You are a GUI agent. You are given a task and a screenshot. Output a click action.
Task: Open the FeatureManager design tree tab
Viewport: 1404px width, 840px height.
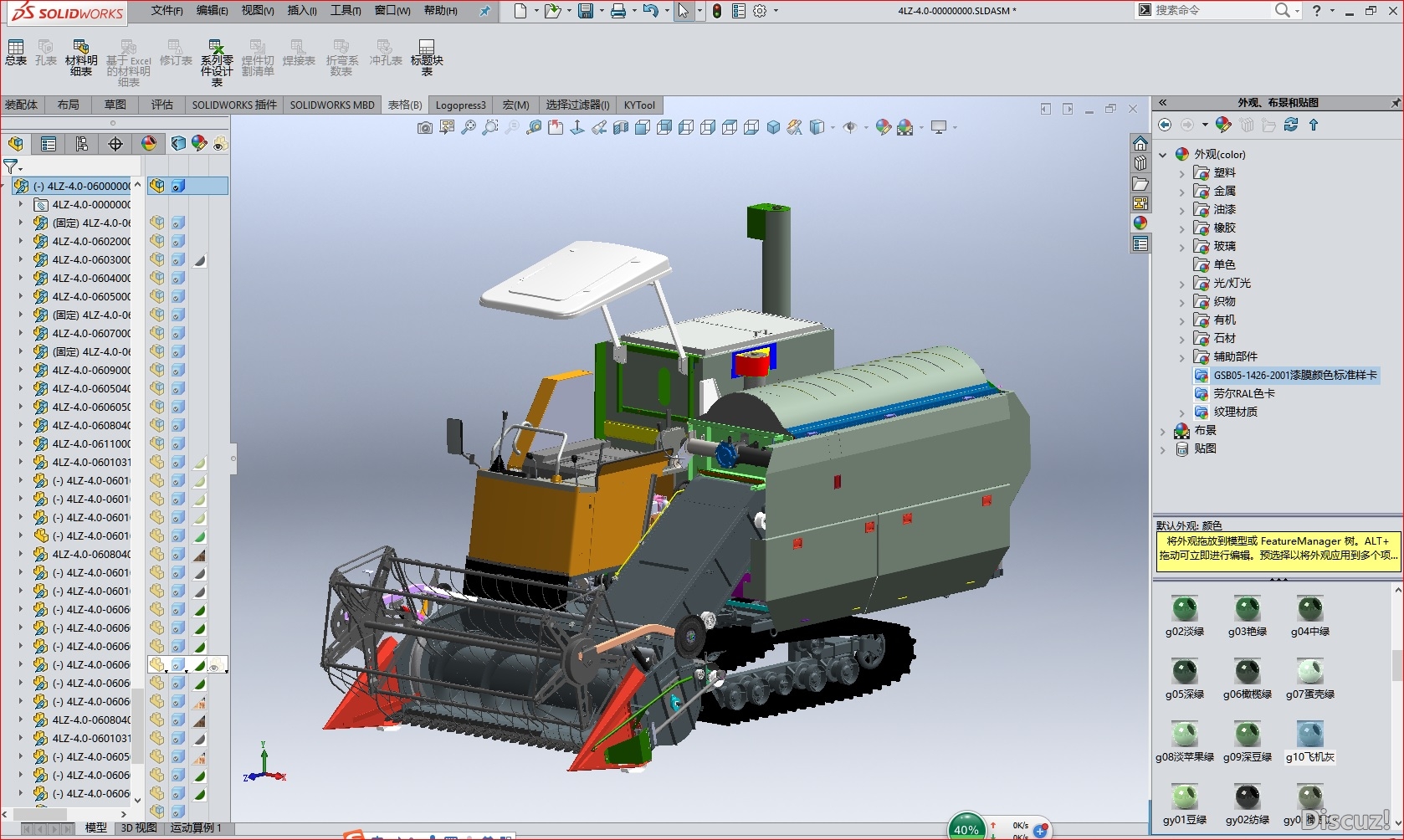16,144
